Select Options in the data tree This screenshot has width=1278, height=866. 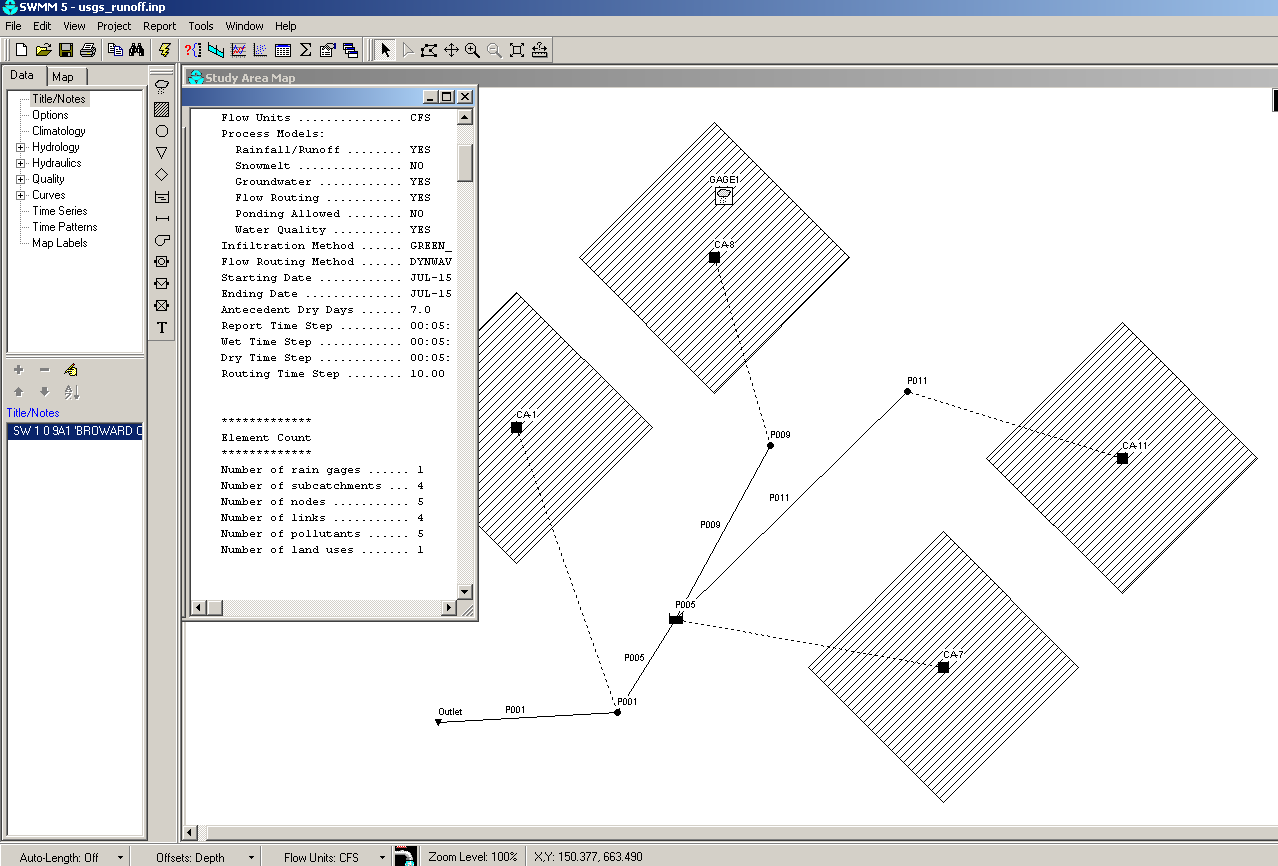(50, 115)
